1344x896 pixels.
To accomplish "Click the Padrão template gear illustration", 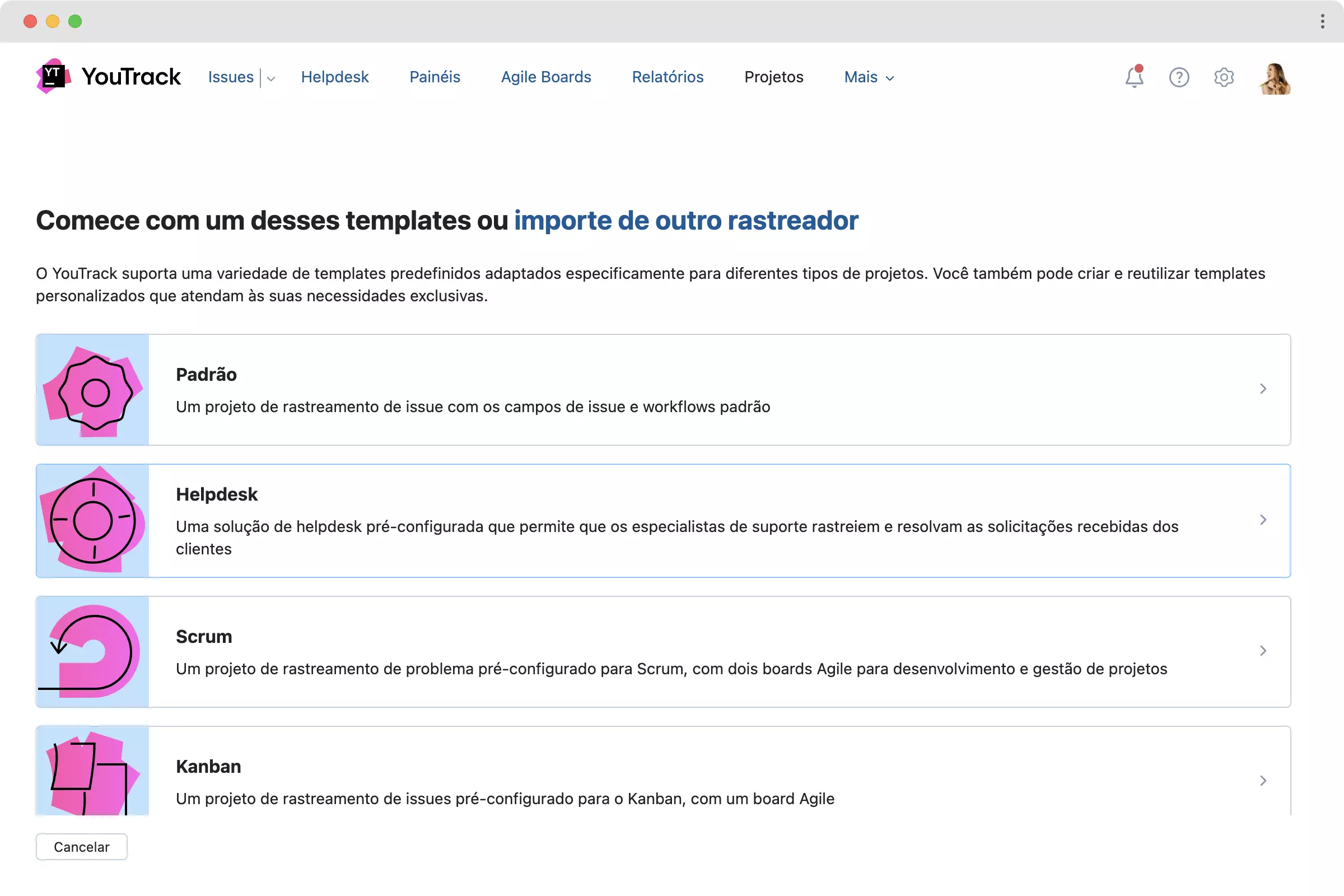I will 92,390.
